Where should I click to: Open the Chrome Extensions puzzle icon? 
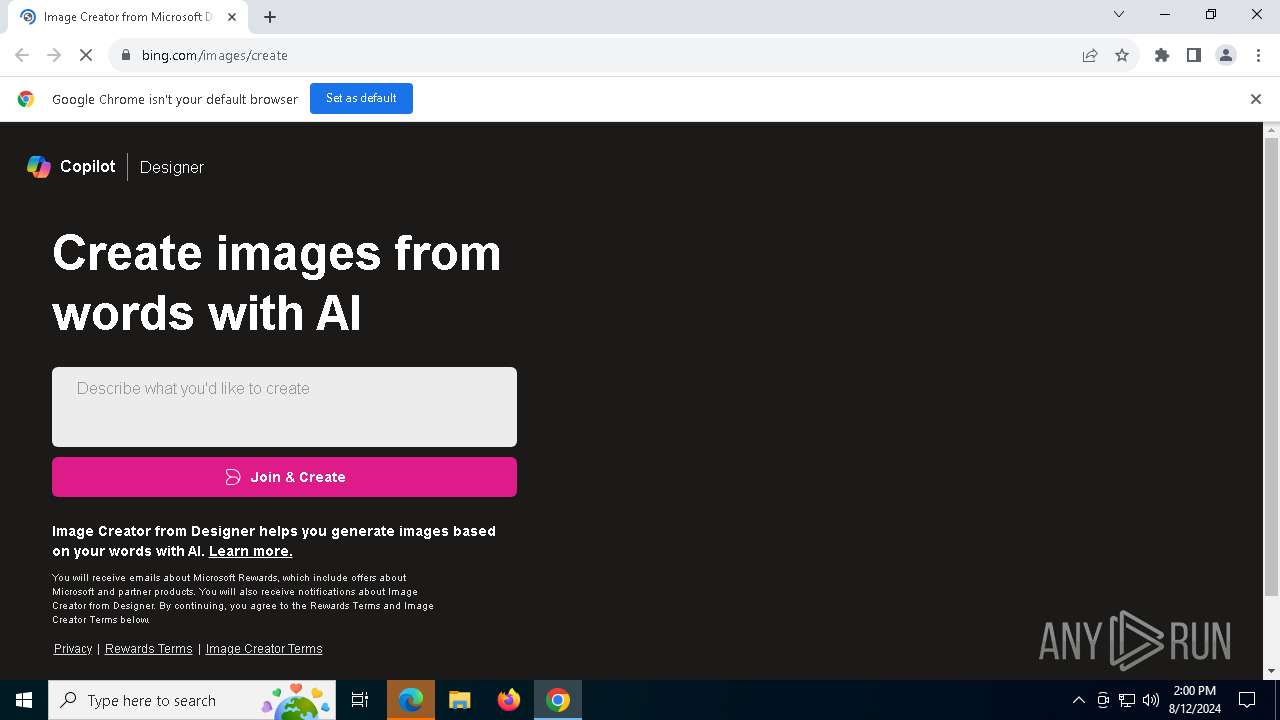[x=1162, y=55]
